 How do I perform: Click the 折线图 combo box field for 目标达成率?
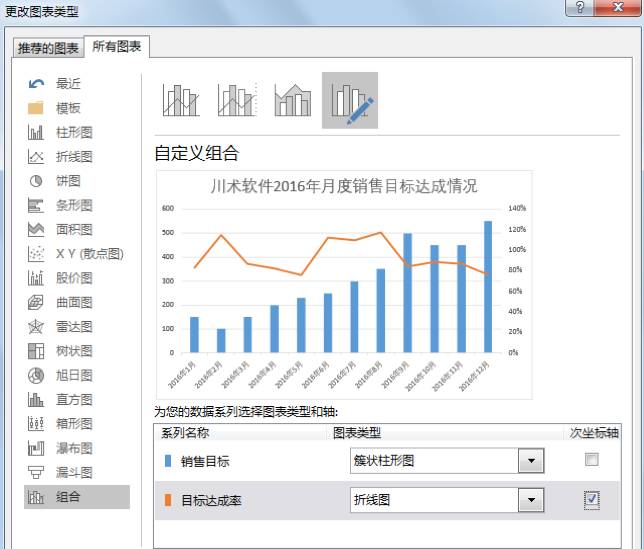(447, 500)
